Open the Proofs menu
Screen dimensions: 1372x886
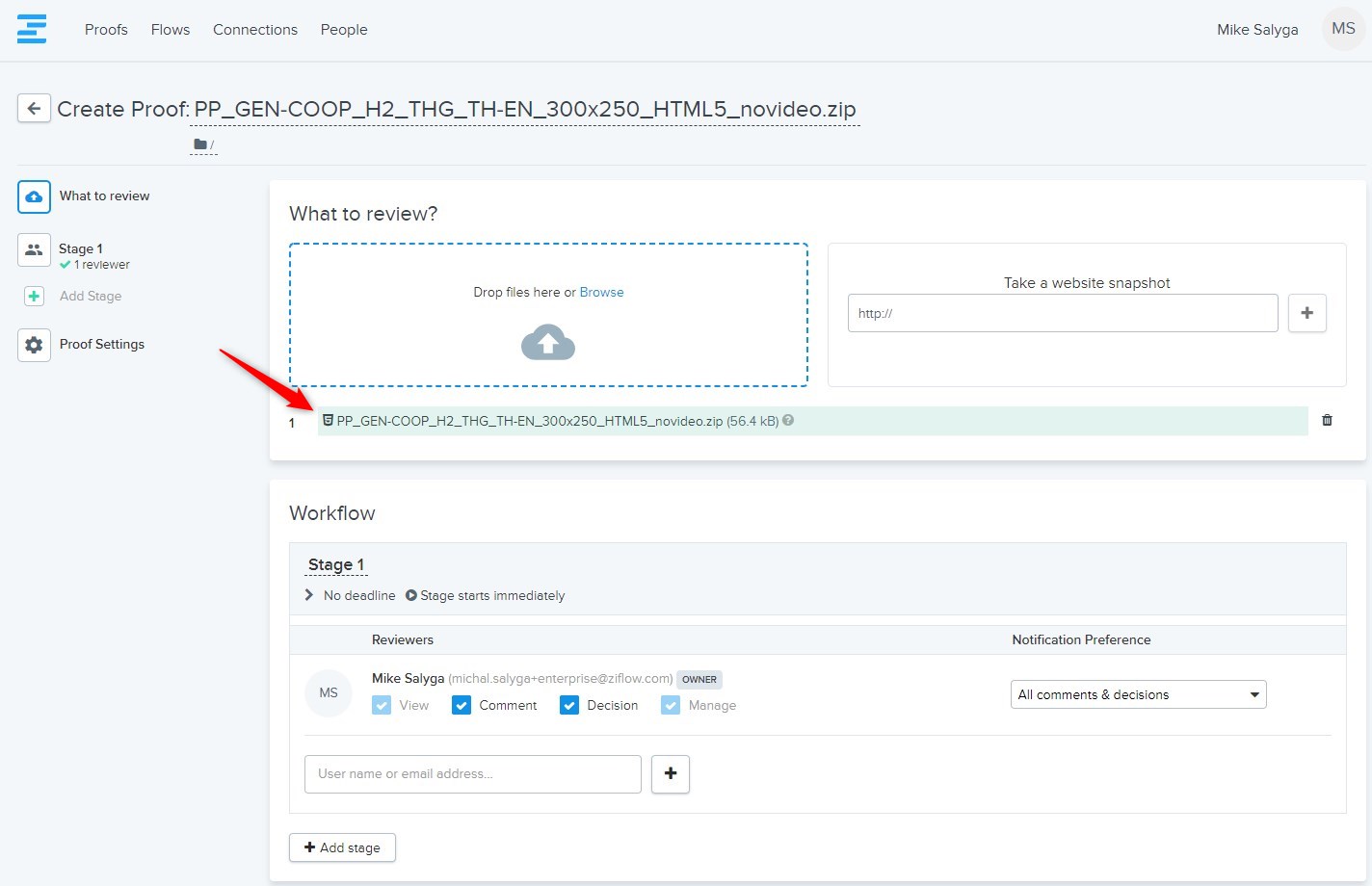click(x=106, y=30)
